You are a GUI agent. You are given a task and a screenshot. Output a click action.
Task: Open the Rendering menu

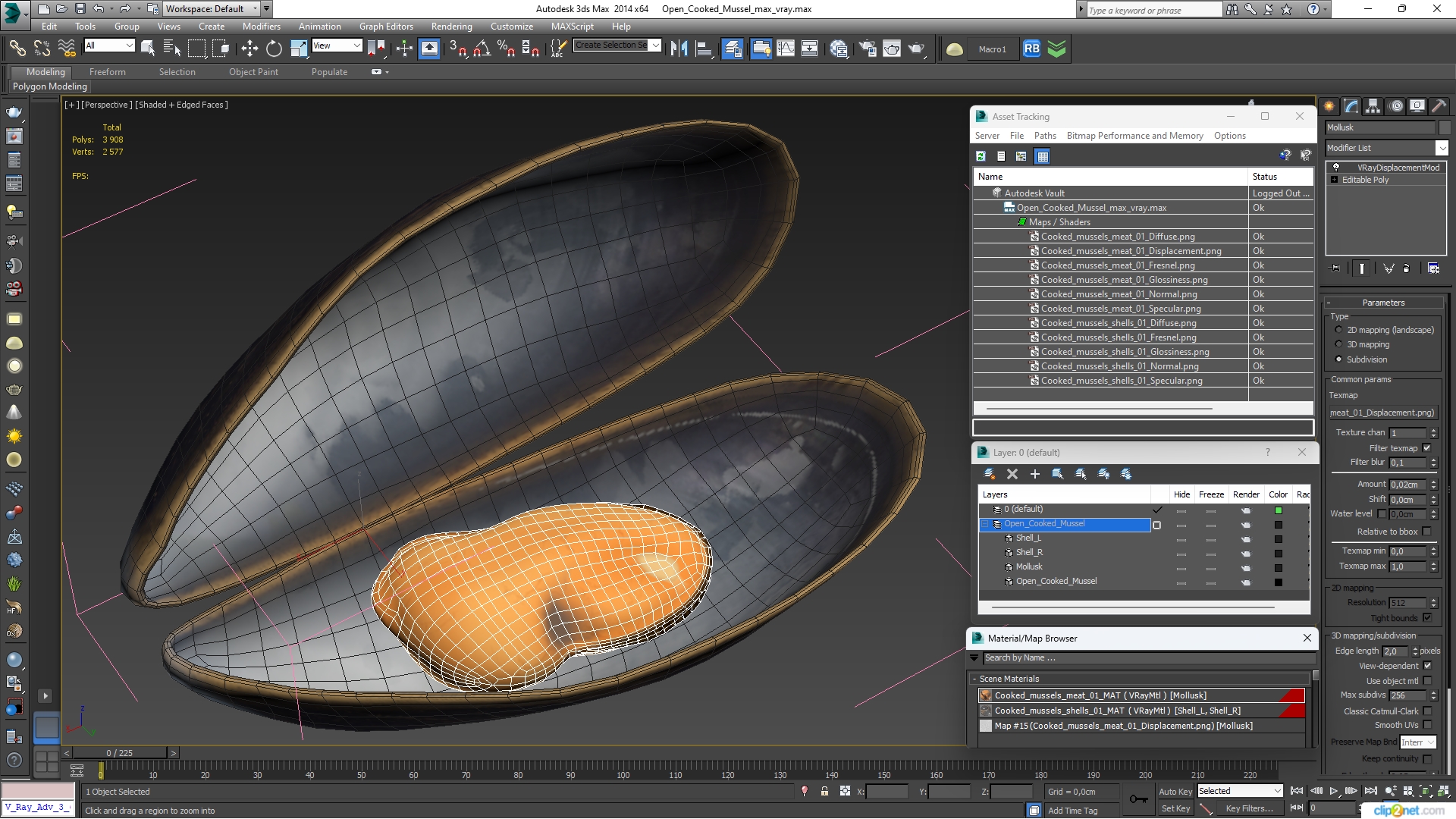pos(451,26)
